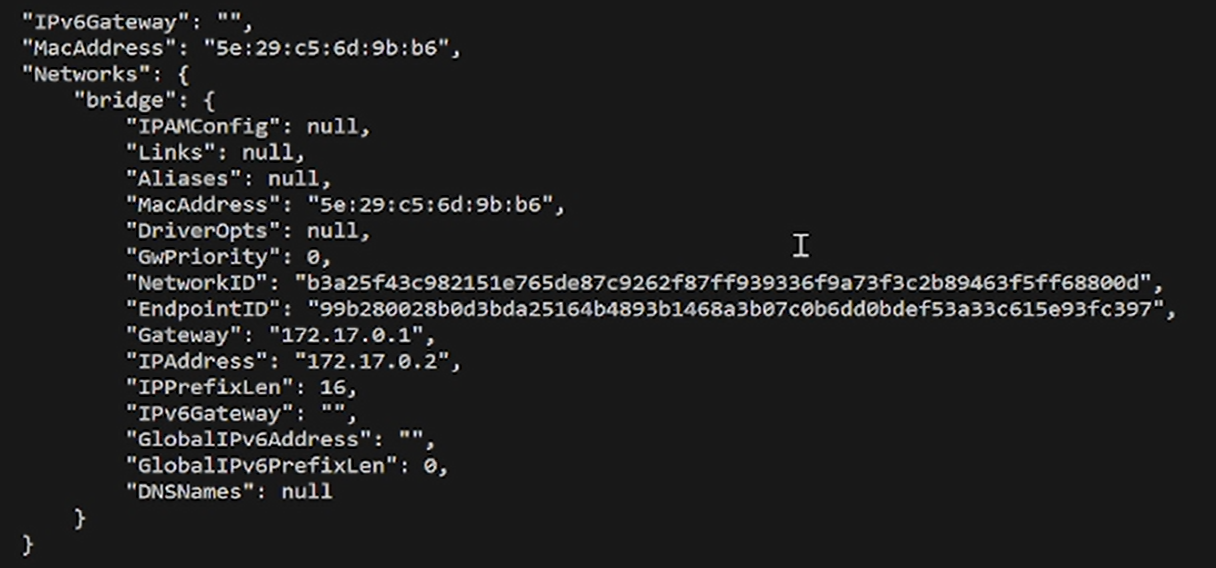This screenshot has width=1216, height=568.
Task: Click the null value of DNSNames
Action: coord(306,491)
